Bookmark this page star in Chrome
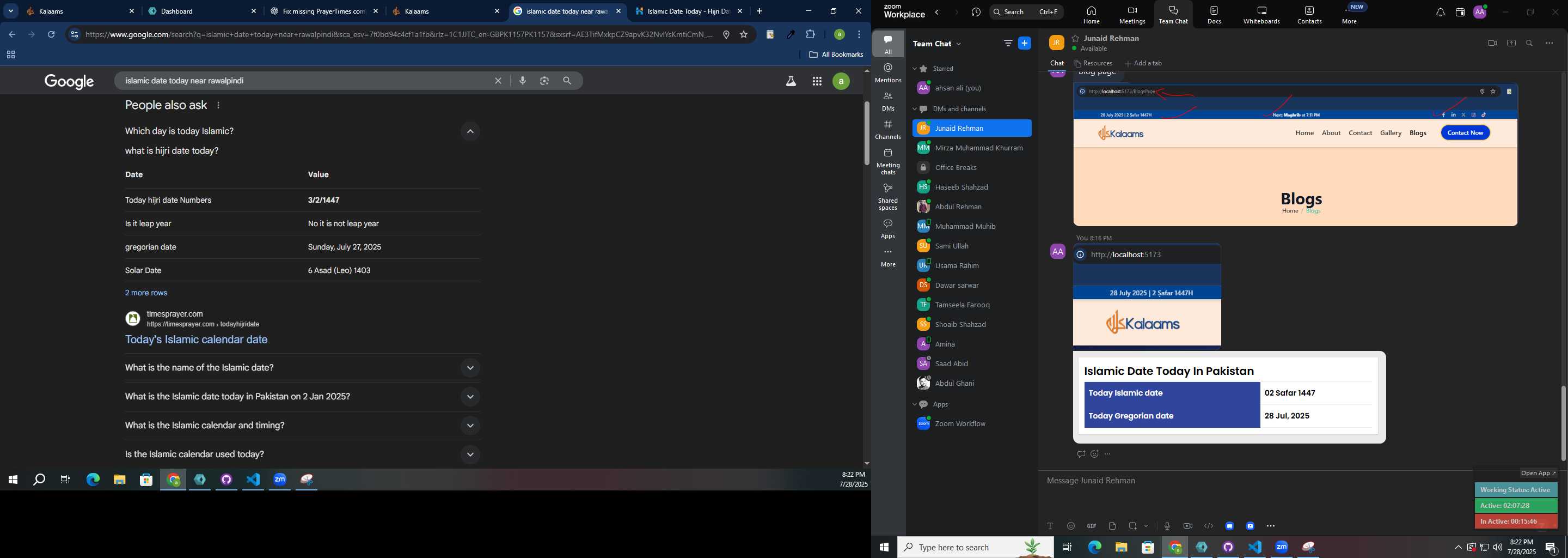The width and height of the screenshot is (1568, 558). click(743, 35)
